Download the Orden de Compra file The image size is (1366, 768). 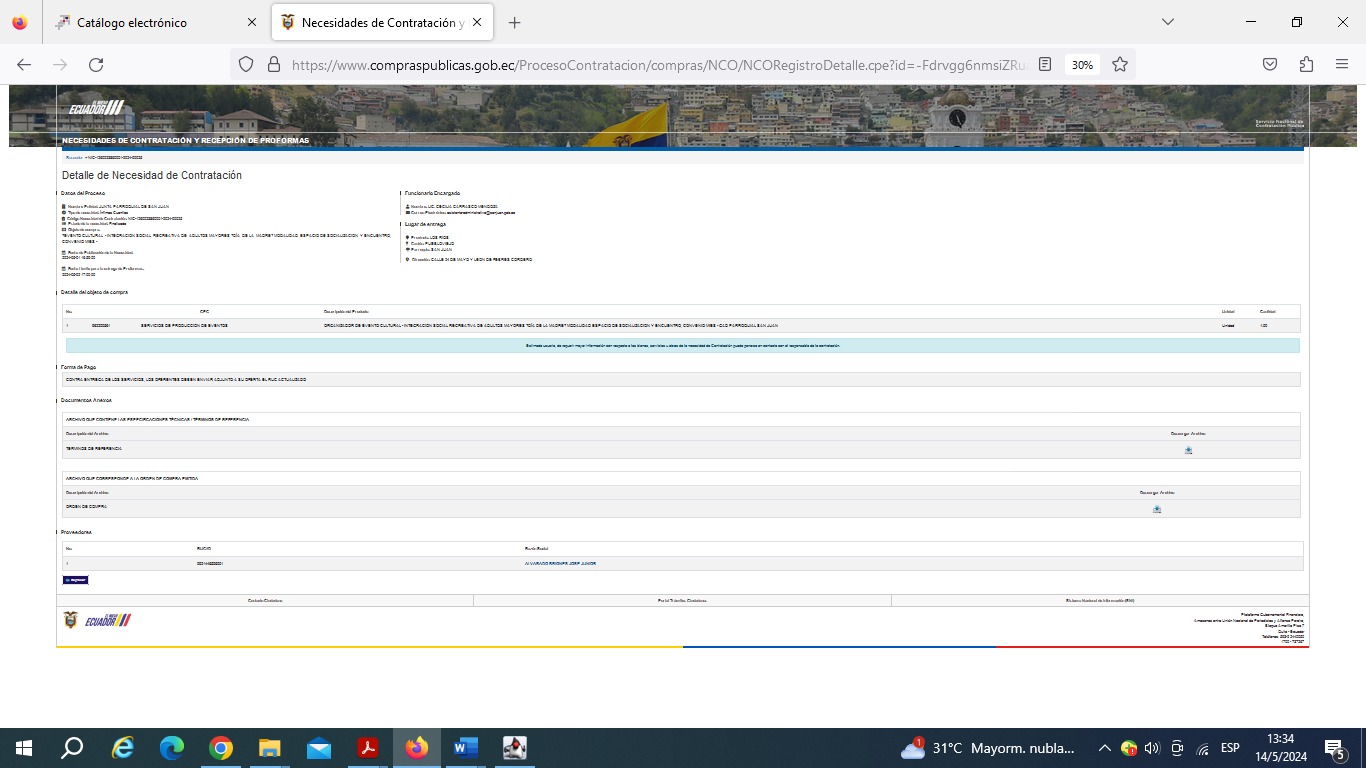point(1156,509)
